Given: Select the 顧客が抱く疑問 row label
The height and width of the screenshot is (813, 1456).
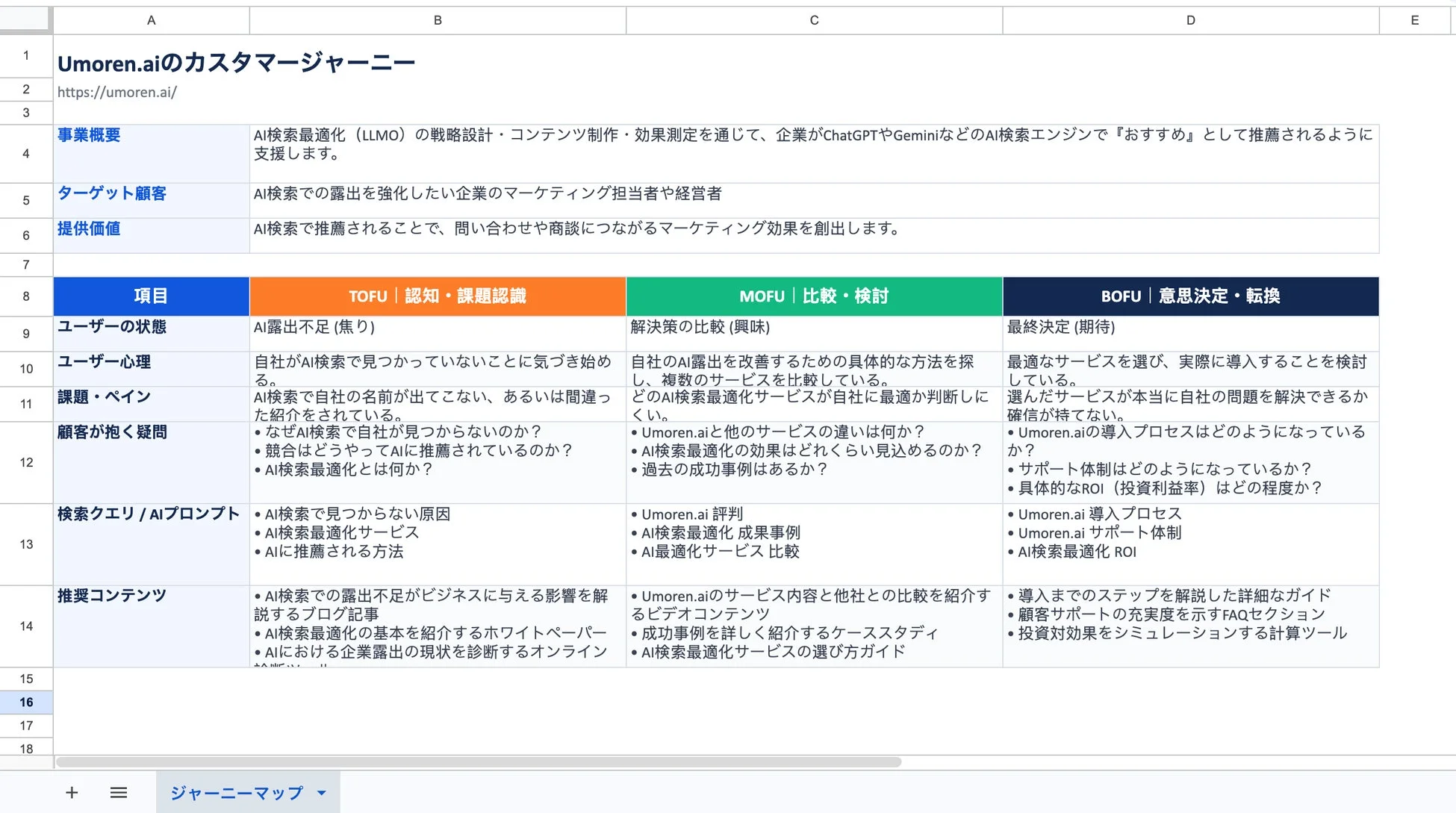Looking at the screenshot, I should tap(152, 462).
